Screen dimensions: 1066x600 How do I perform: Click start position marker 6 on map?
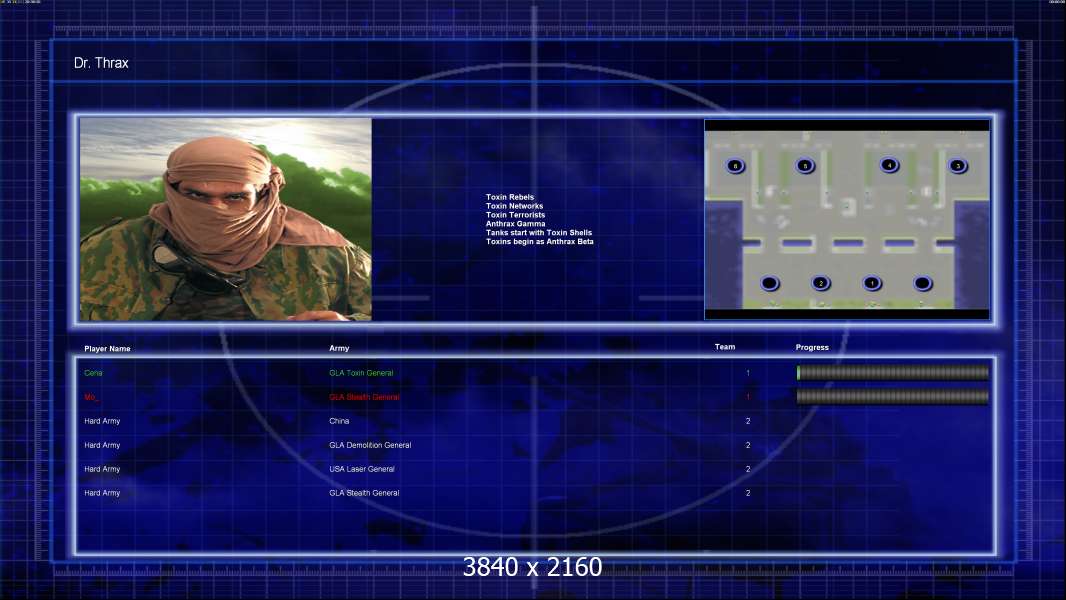point(735,166)
